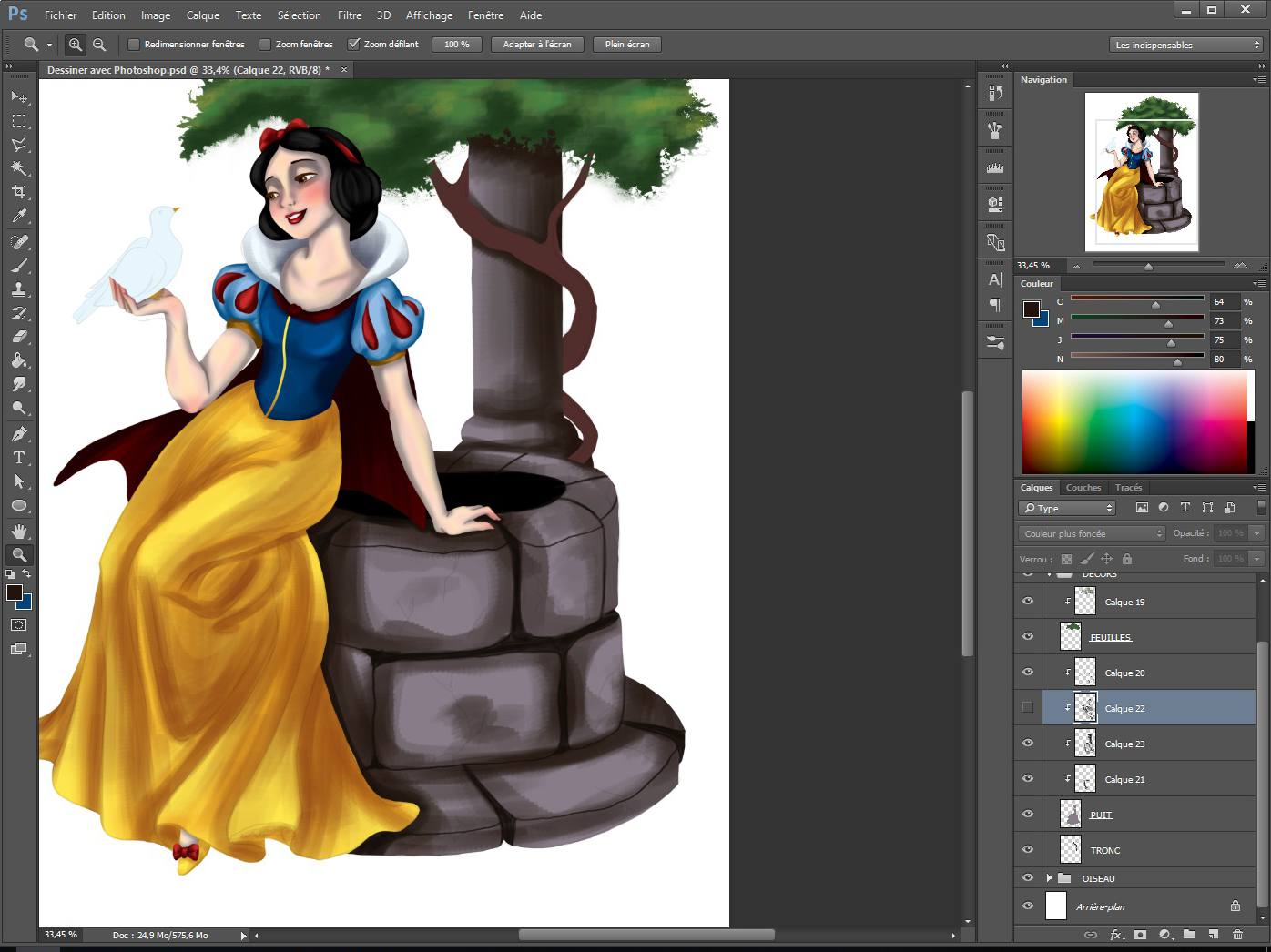Activate the Horizontal Type tool
The image size is (1271, 952).
point(20,458)
